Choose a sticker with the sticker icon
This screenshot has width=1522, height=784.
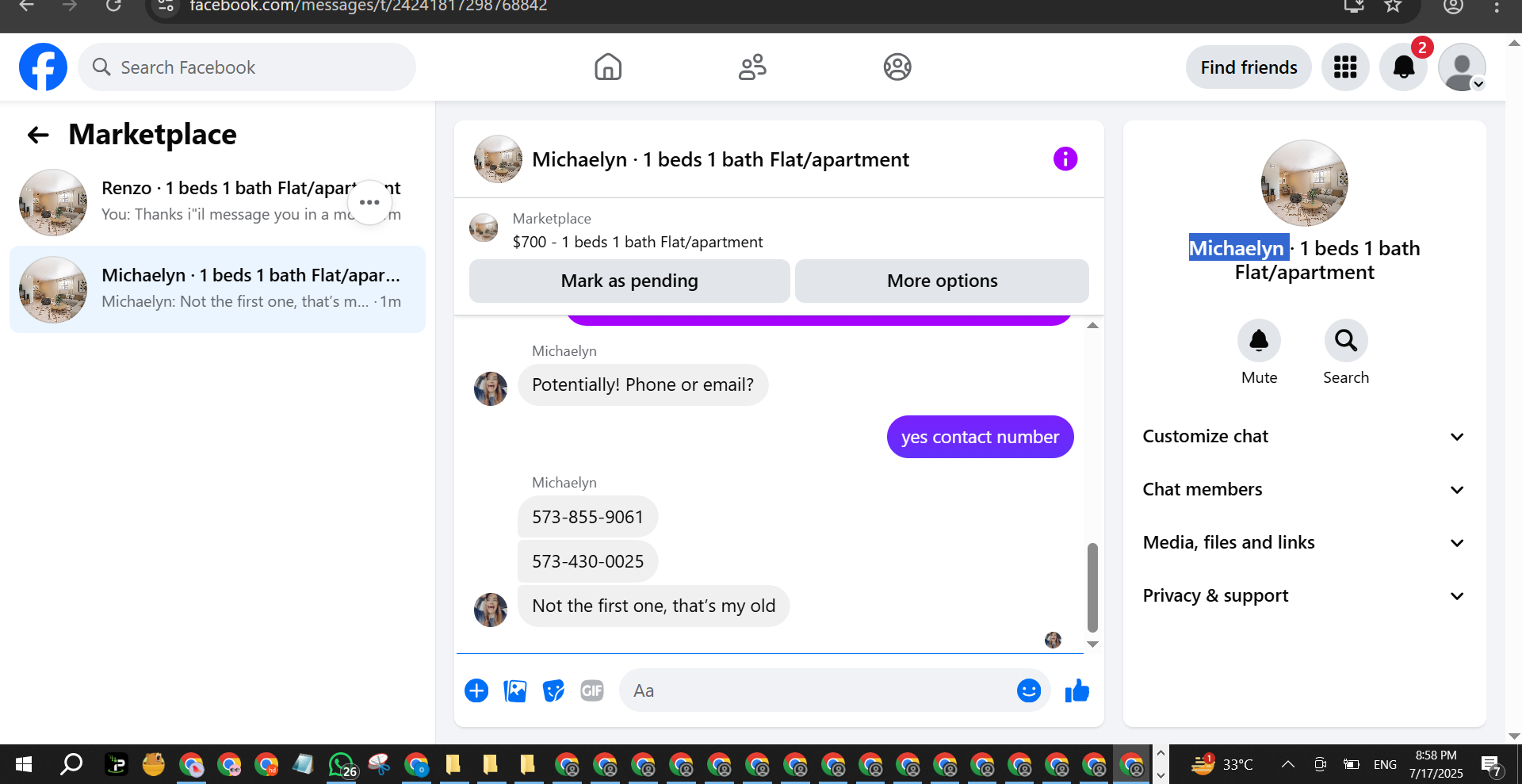click(553, 691)
